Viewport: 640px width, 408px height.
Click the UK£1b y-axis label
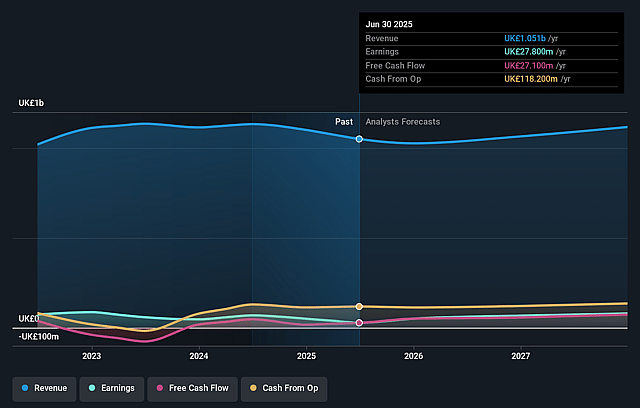click(31, 103)
